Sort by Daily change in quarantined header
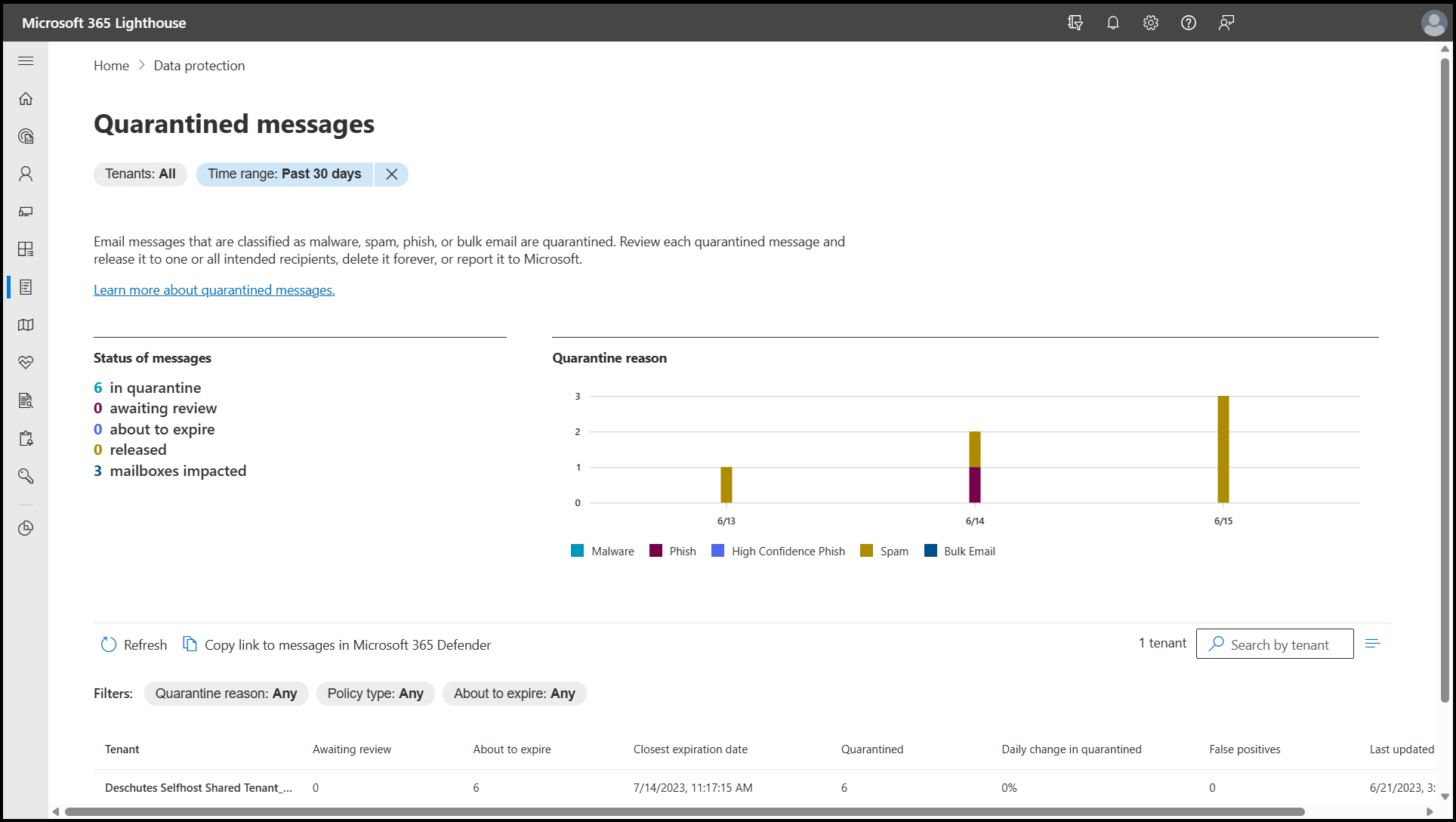Image resolution: width=1456 pixels, height=822 pixels. (1072, 749)
